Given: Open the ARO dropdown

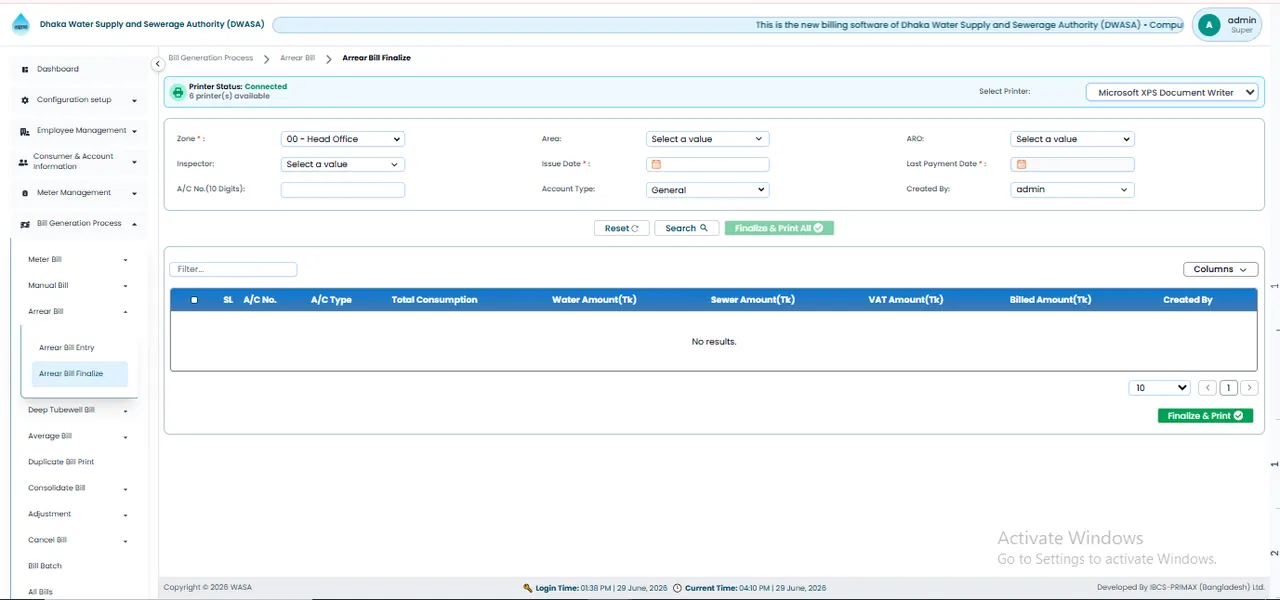Looking at the screenshot, I should [x=1072, y=139].
